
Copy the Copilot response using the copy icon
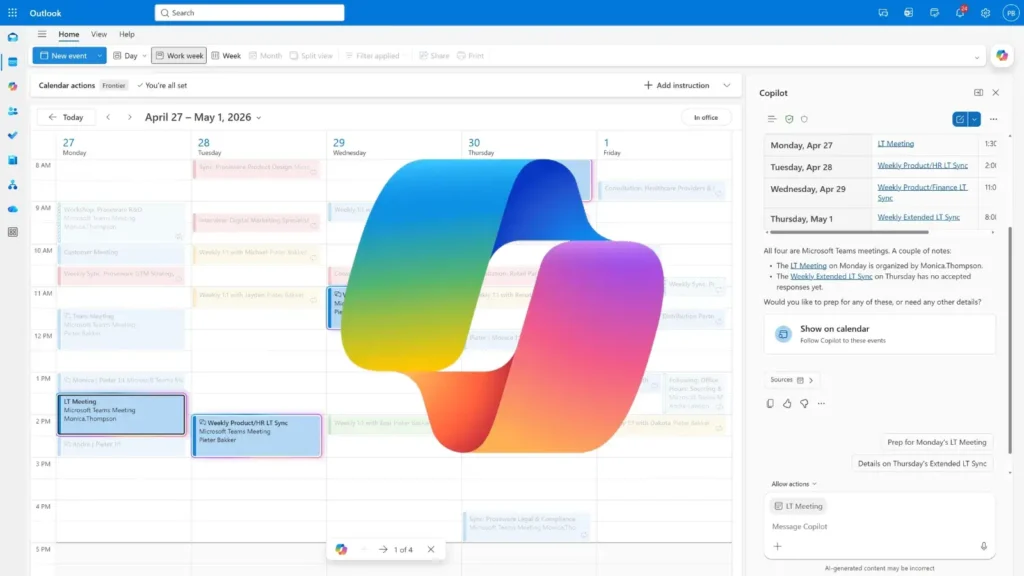(x=769, y=403)
